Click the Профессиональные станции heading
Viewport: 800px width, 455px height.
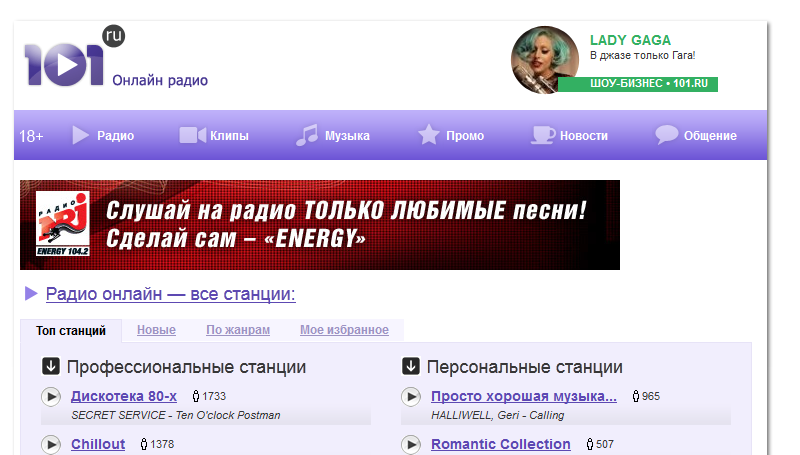tap(186, 367)
